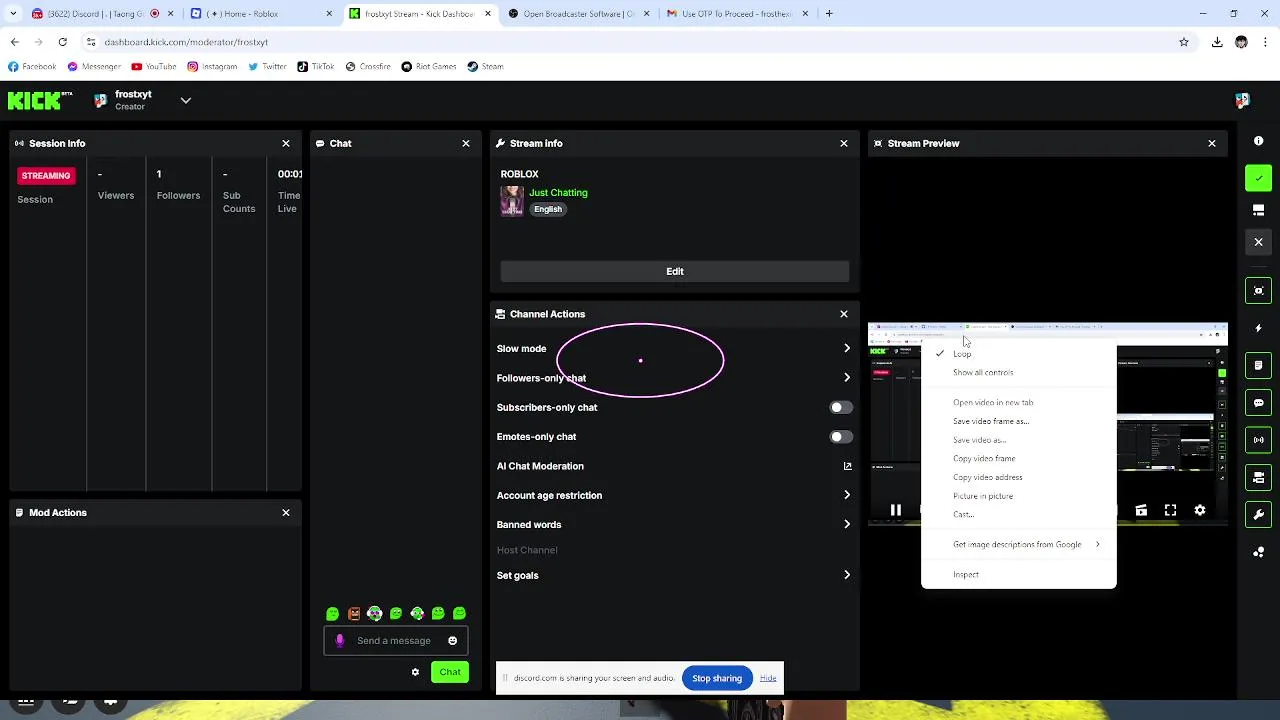Open tab search dropdown in browser
This screenshot has width=1280, height=720.
13,14
